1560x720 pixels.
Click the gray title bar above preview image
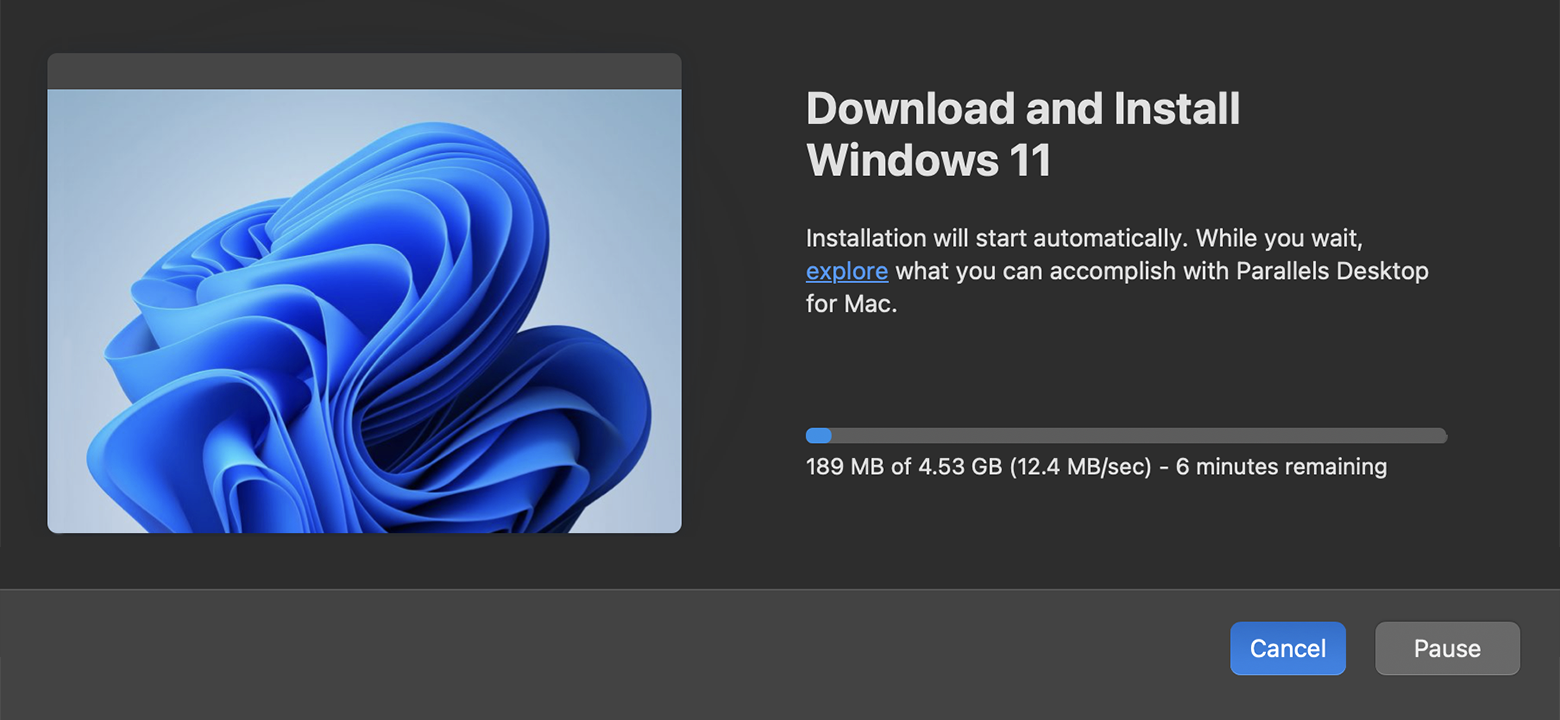tap(364, 72)
